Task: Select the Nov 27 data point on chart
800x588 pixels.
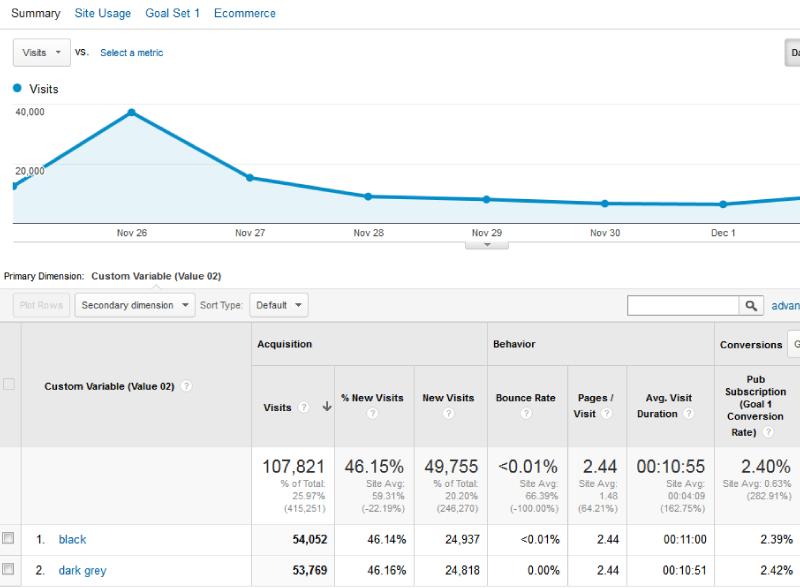Action: (x=250, y=178)
